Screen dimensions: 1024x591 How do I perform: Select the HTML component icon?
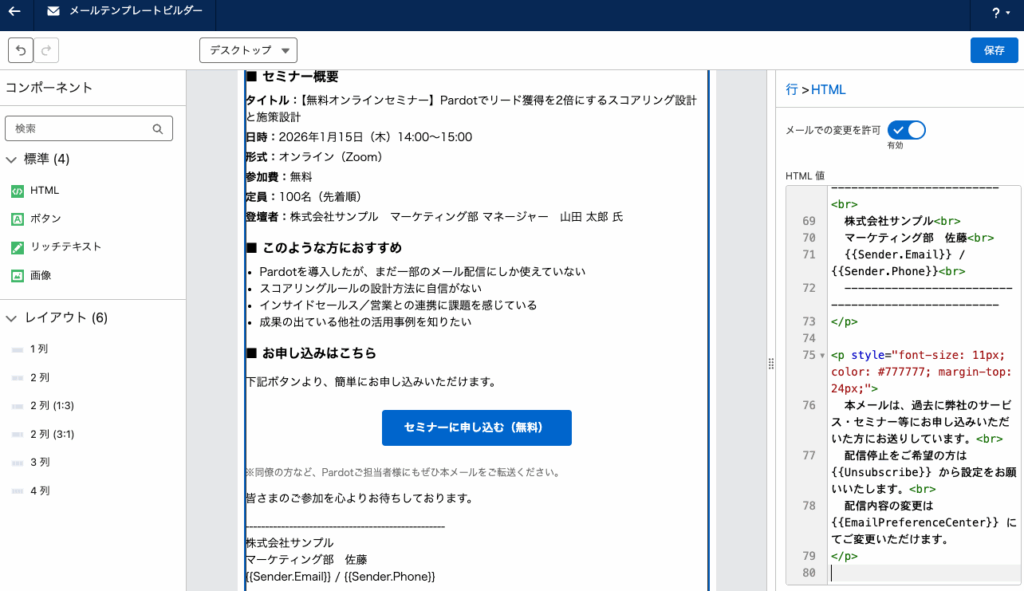point(17,190)
